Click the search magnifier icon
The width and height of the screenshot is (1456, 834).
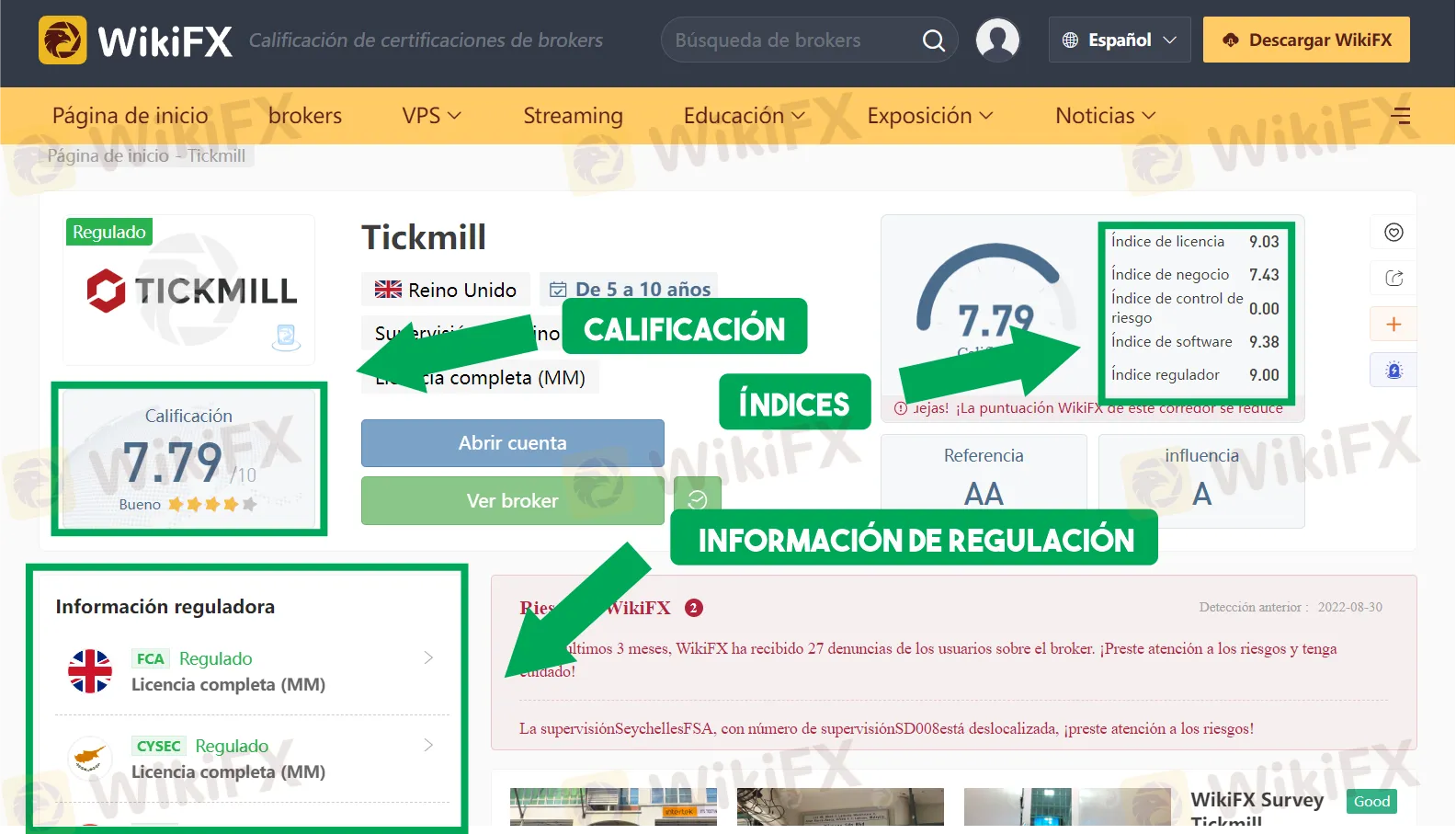point(933,40)
